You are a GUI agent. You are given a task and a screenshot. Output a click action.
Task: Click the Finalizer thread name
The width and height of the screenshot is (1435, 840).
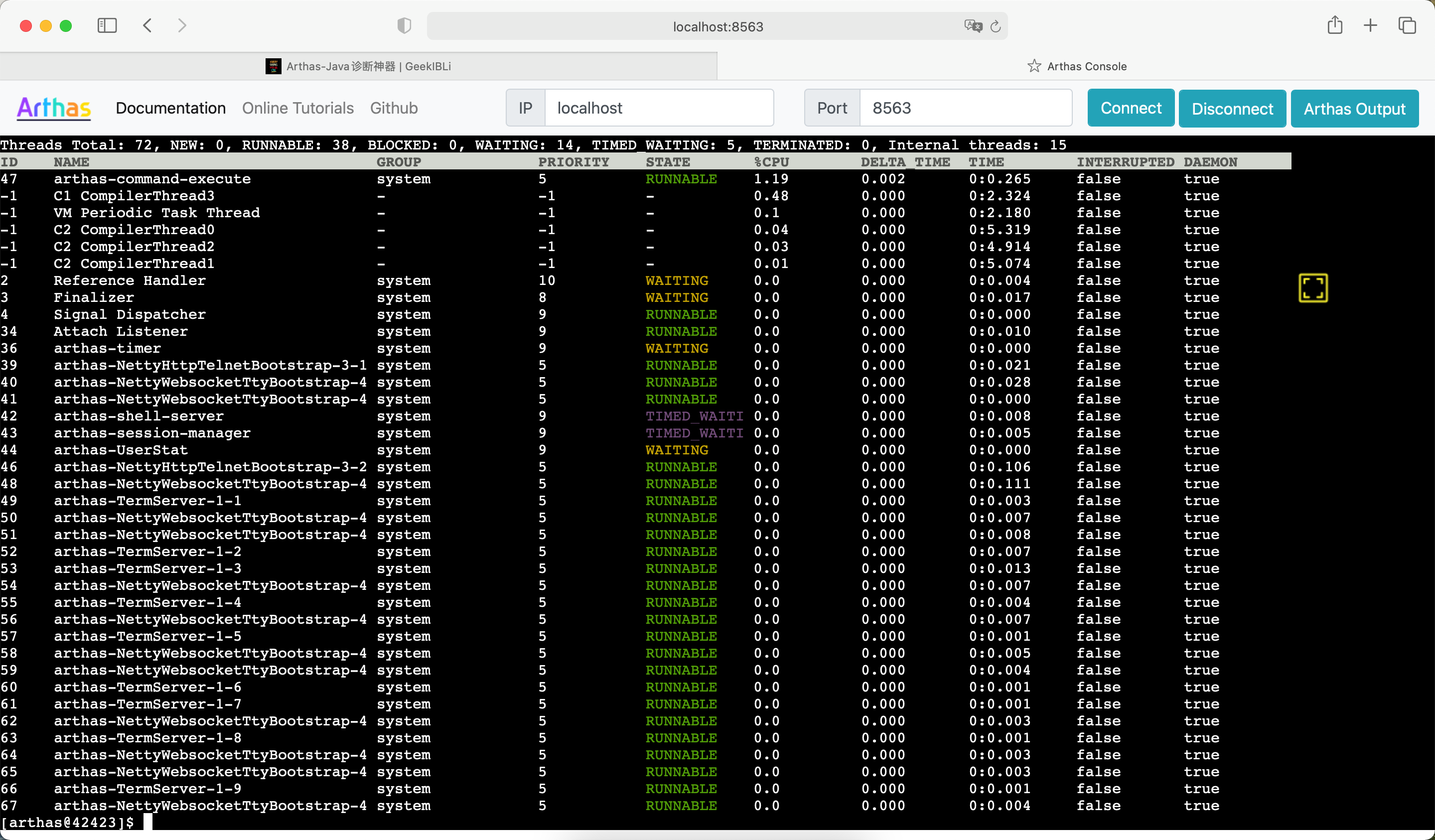click(94, 297)
